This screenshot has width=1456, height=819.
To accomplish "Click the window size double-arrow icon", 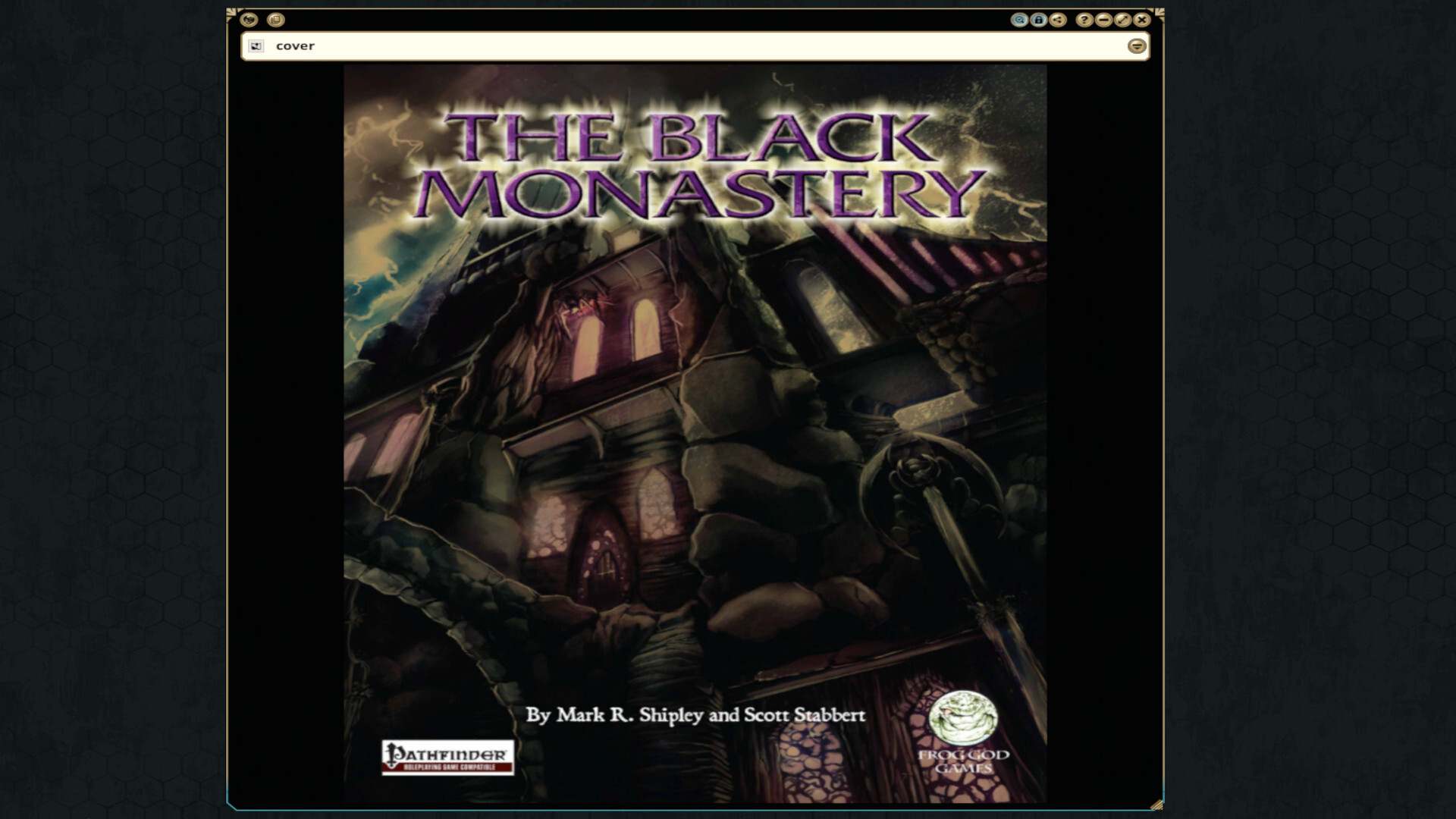I will click(1123, 20).
